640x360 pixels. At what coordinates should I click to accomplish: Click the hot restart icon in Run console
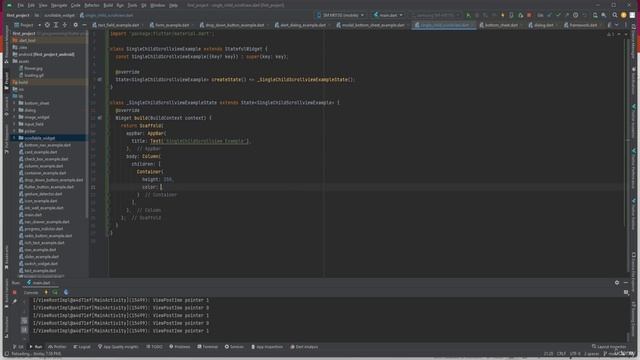(x=55, y=292)
